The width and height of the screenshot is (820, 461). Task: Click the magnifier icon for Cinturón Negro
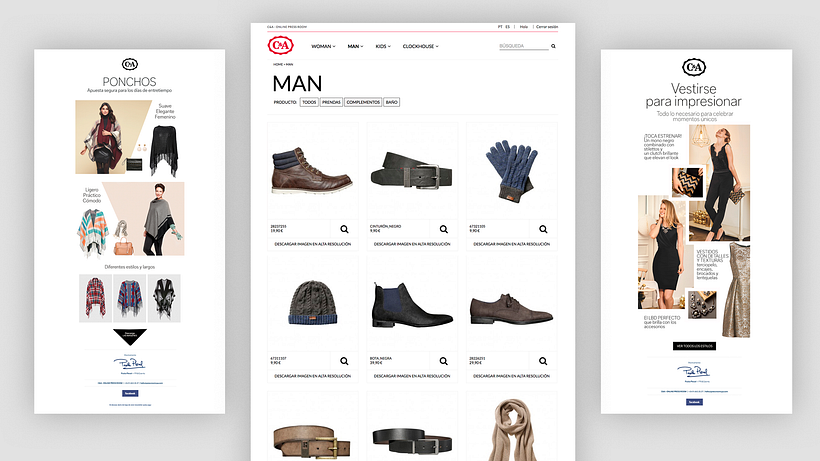point(443,229)
